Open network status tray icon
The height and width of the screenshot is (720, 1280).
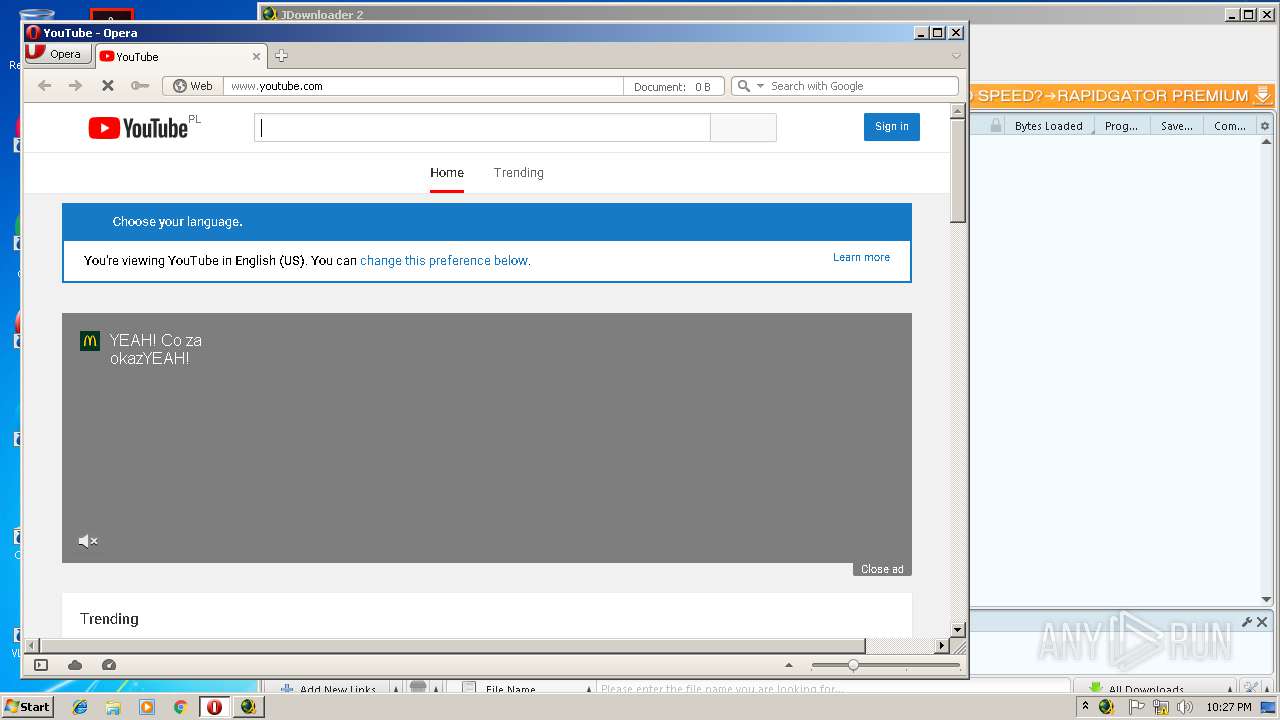1160,707
